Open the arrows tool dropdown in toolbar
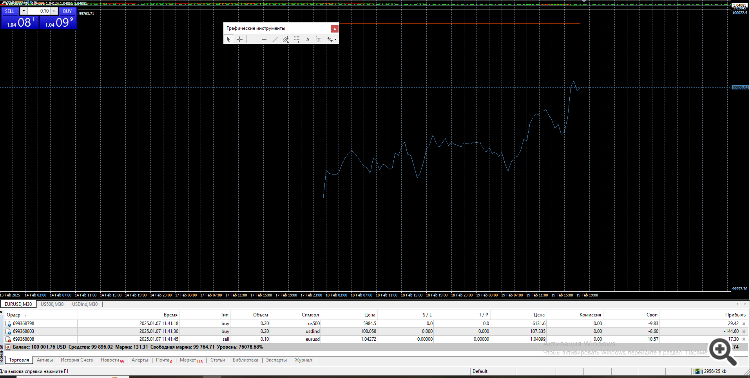Viewport: 750px width, 378px height. pyautogui.click(x=331, y=39)
